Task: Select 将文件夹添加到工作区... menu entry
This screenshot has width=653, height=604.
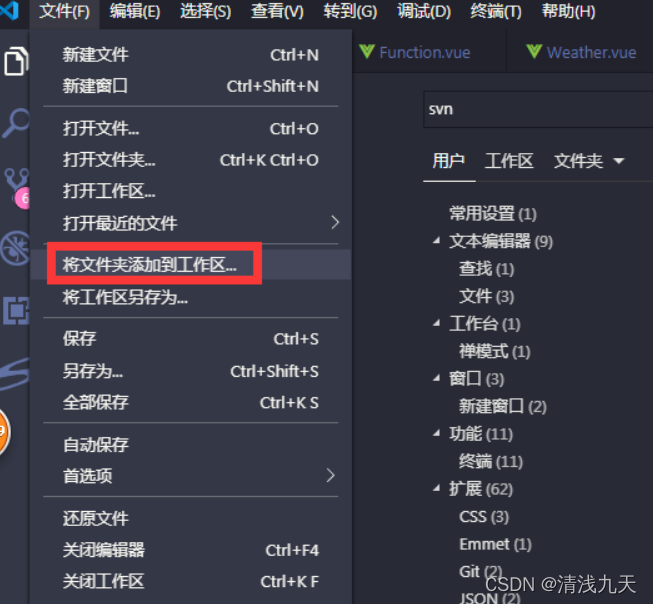Action: click(191, 264)
